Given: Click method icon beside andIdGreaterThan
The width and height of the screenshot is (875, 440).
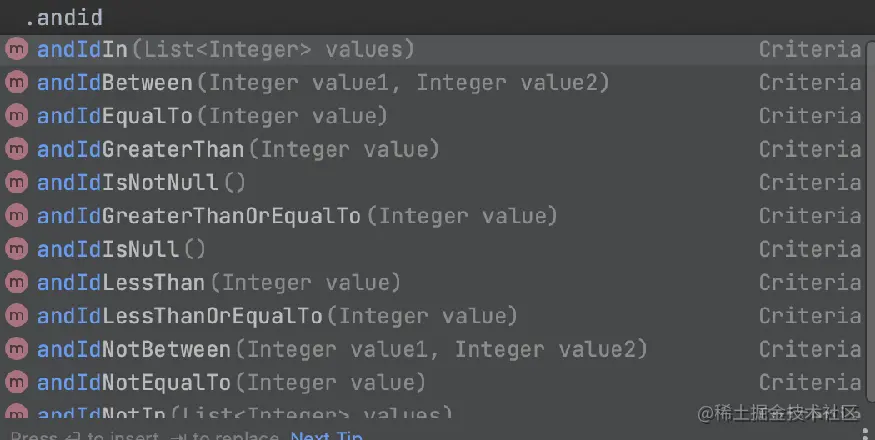Looking at the screenshot, I should [16, 149].
